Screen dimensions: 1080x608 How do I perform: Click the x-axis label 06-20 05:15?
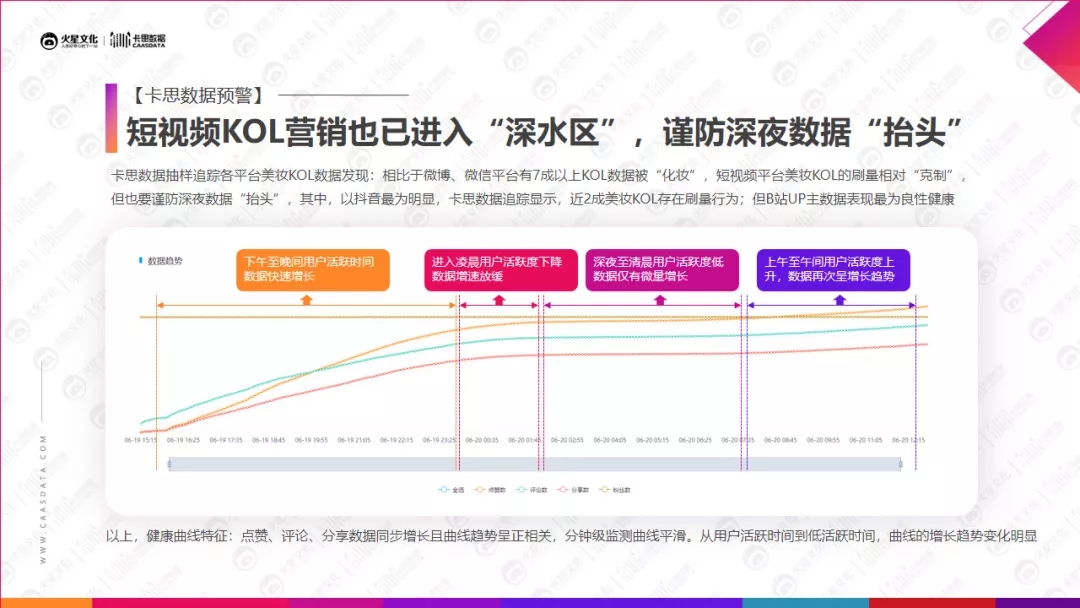click(653, 440)
